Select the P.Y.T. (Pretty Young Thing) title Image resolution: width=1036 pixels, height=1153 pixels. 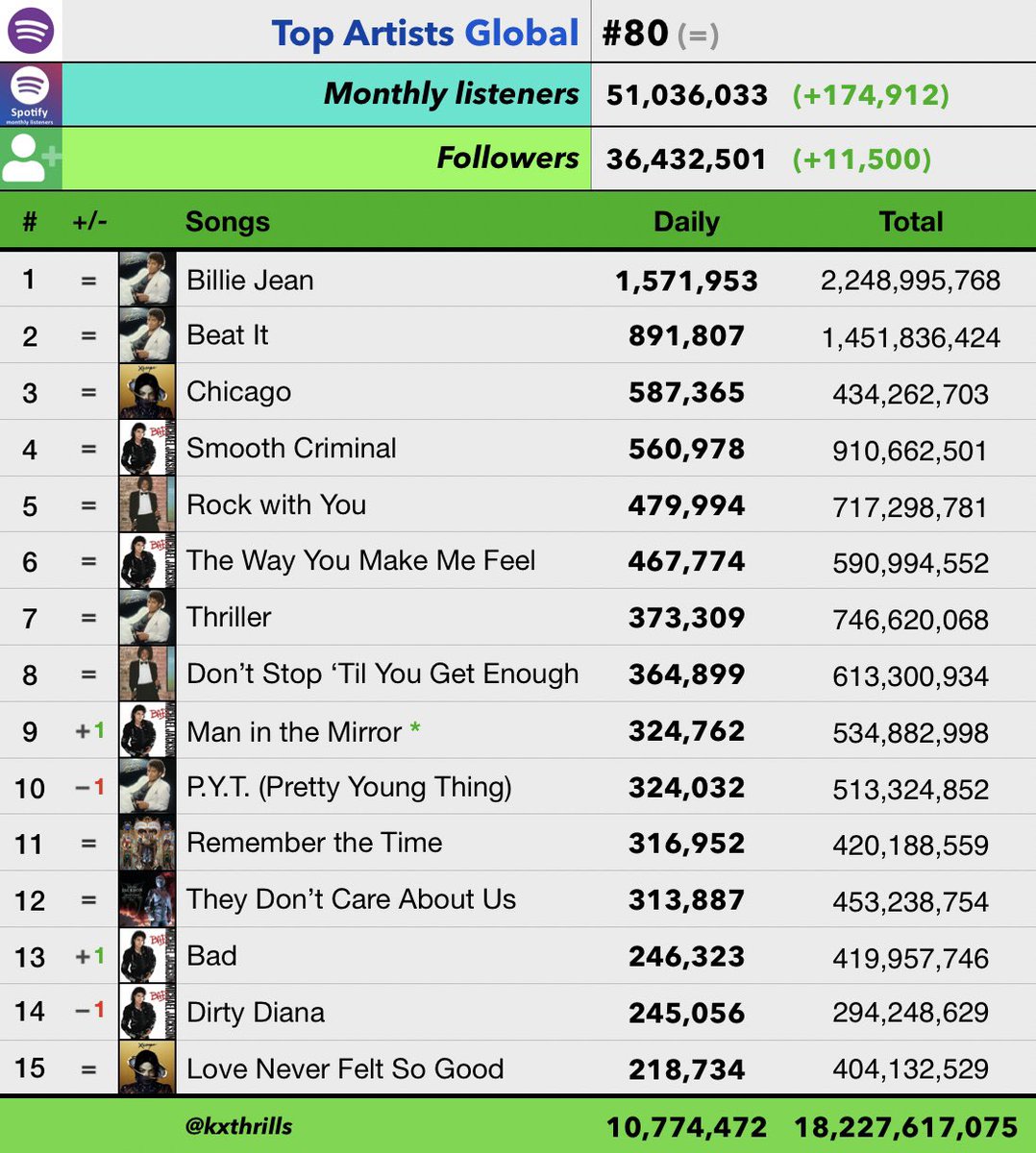click(349, 787)
